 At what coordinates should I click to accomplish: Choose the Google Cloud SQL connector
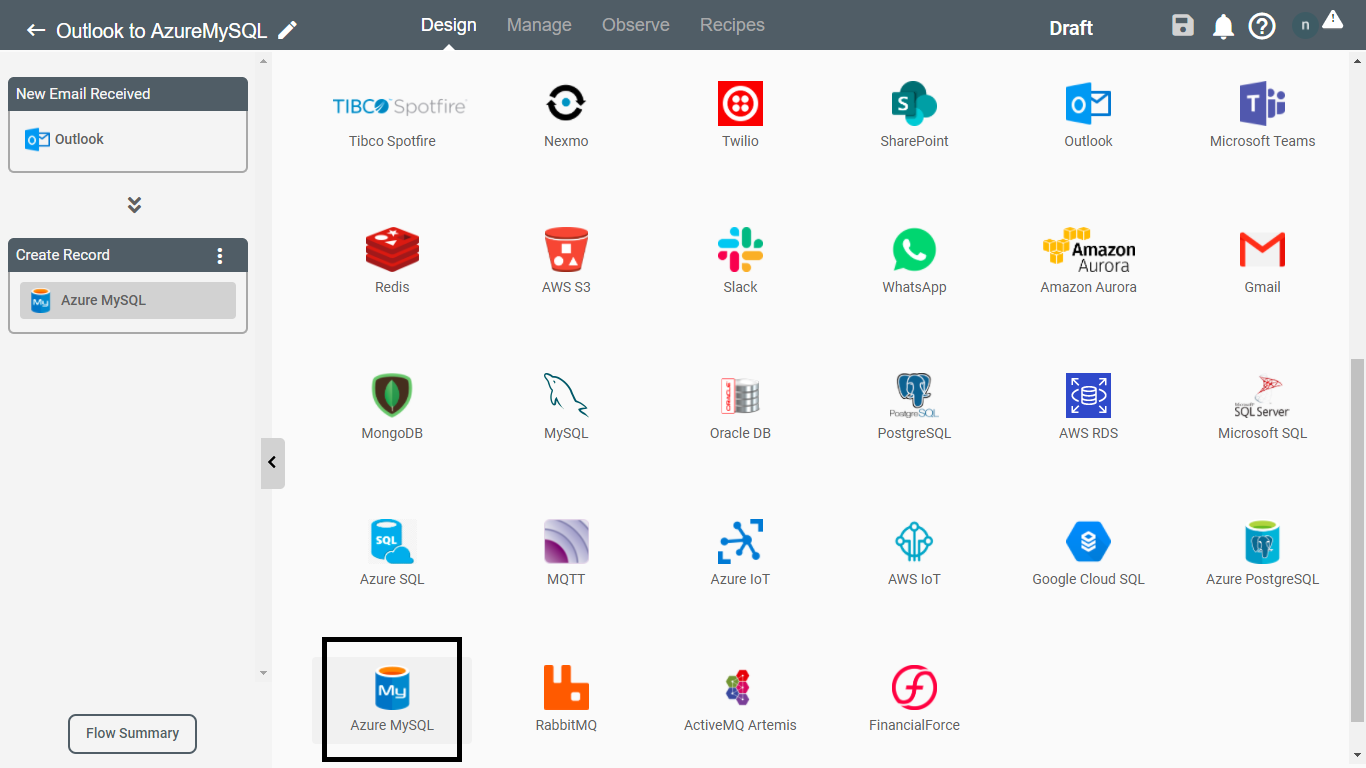(x=1088, y=554)
